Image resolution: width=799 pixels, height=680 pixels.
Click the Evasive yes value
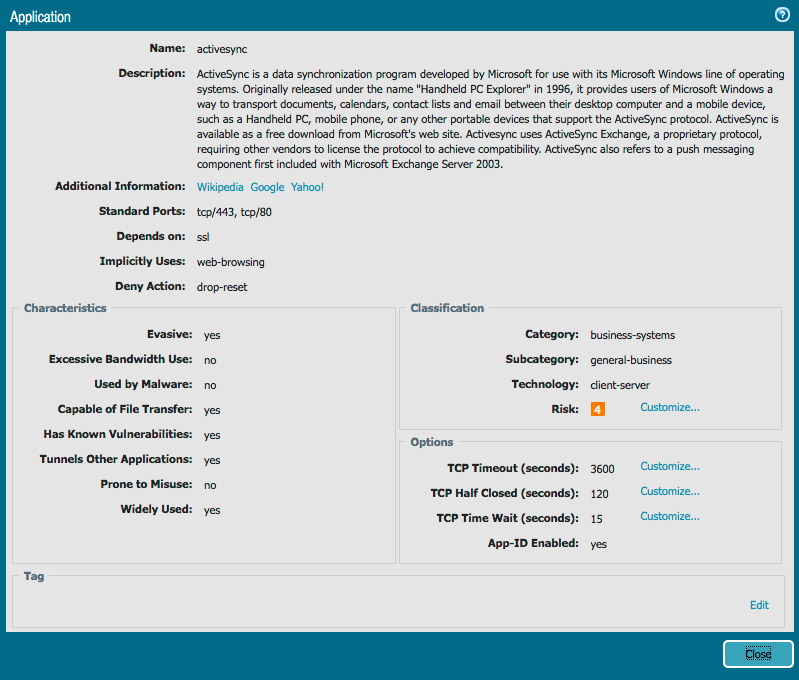[x=212, y=335]
